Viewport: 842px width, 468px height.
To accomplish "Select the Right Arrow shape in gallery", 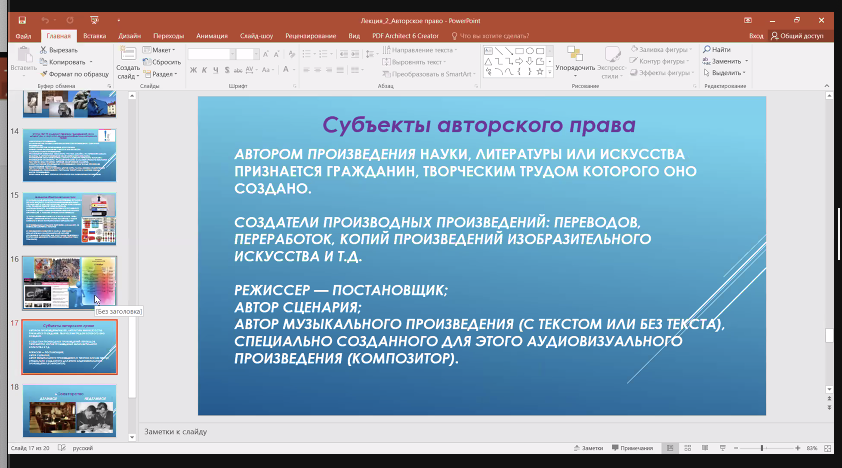I will click(x=519, y=61).
